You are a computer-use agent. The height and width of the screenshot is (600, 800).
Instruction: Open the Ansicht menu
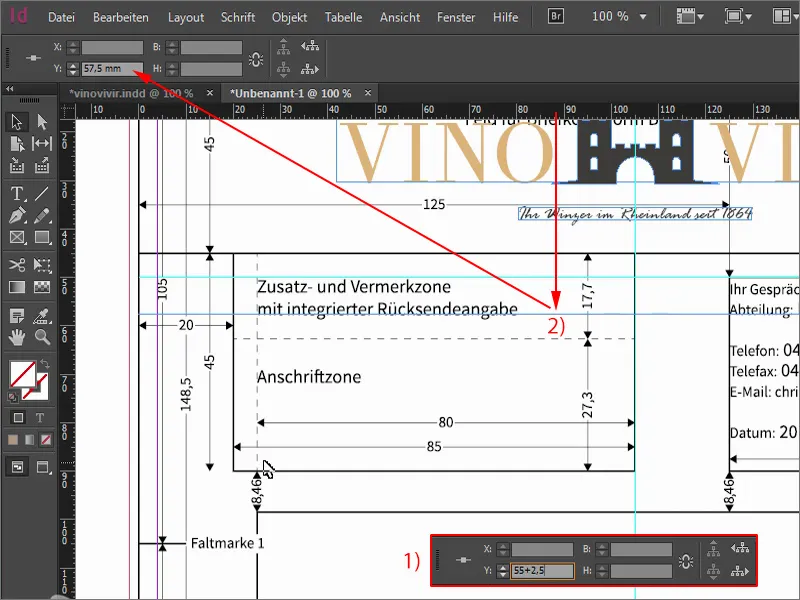[400, 17]
